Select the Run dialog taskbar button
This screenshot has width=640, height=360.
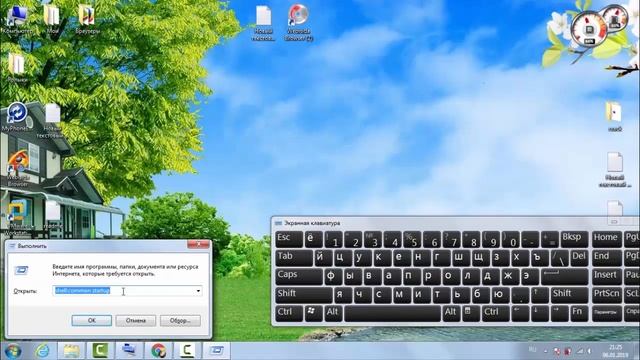[x=216, y=351]
